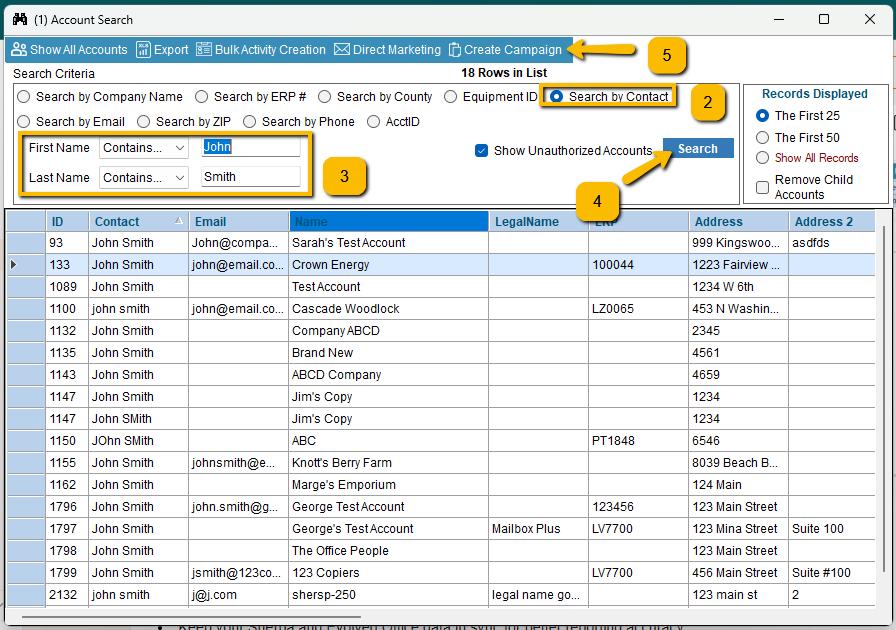Image resolution: width=896 pixels, height=630 pixels.
Task: Click the Show All Accounts people icon
Action: pyautogui.click(x=19, y=50)
